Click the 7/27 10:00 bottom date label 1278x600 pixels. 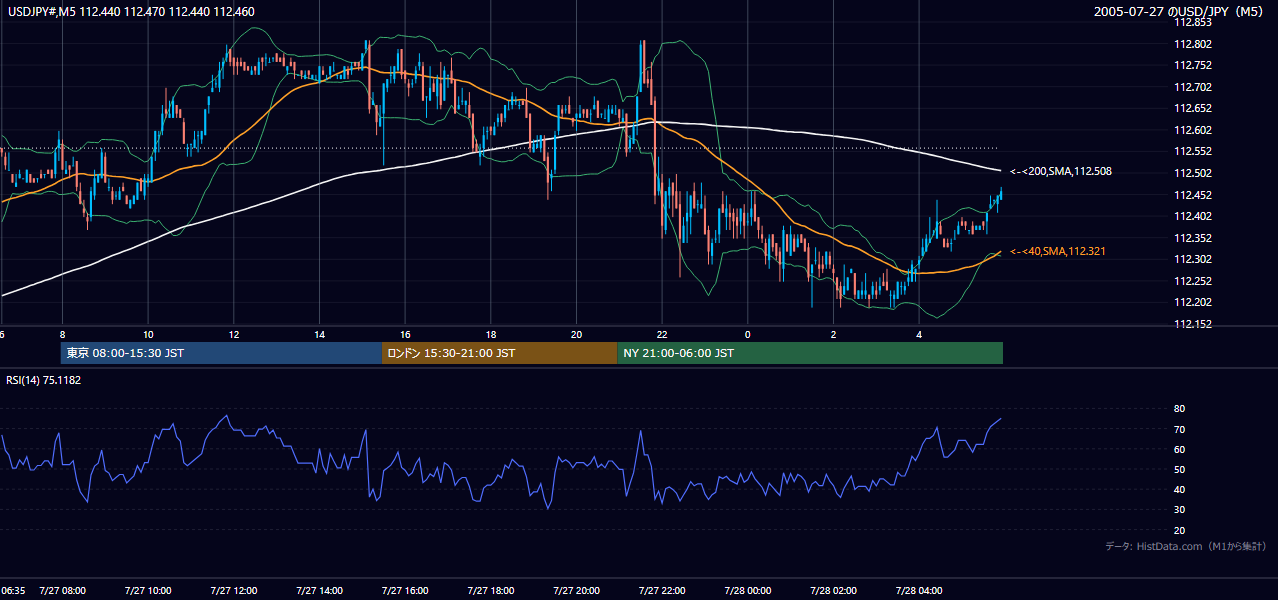[148, 590]
